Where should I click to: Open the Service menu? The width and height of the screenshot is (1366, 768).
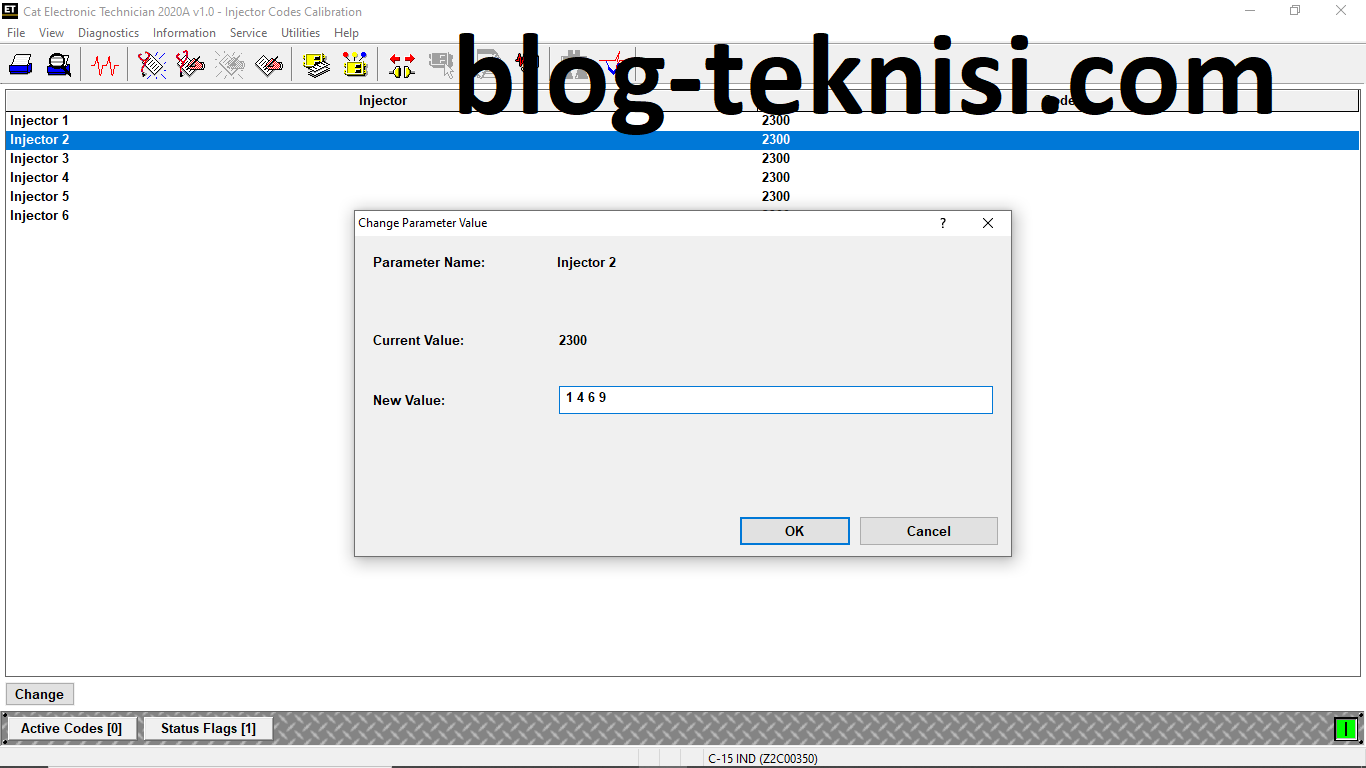pos(248,32)
